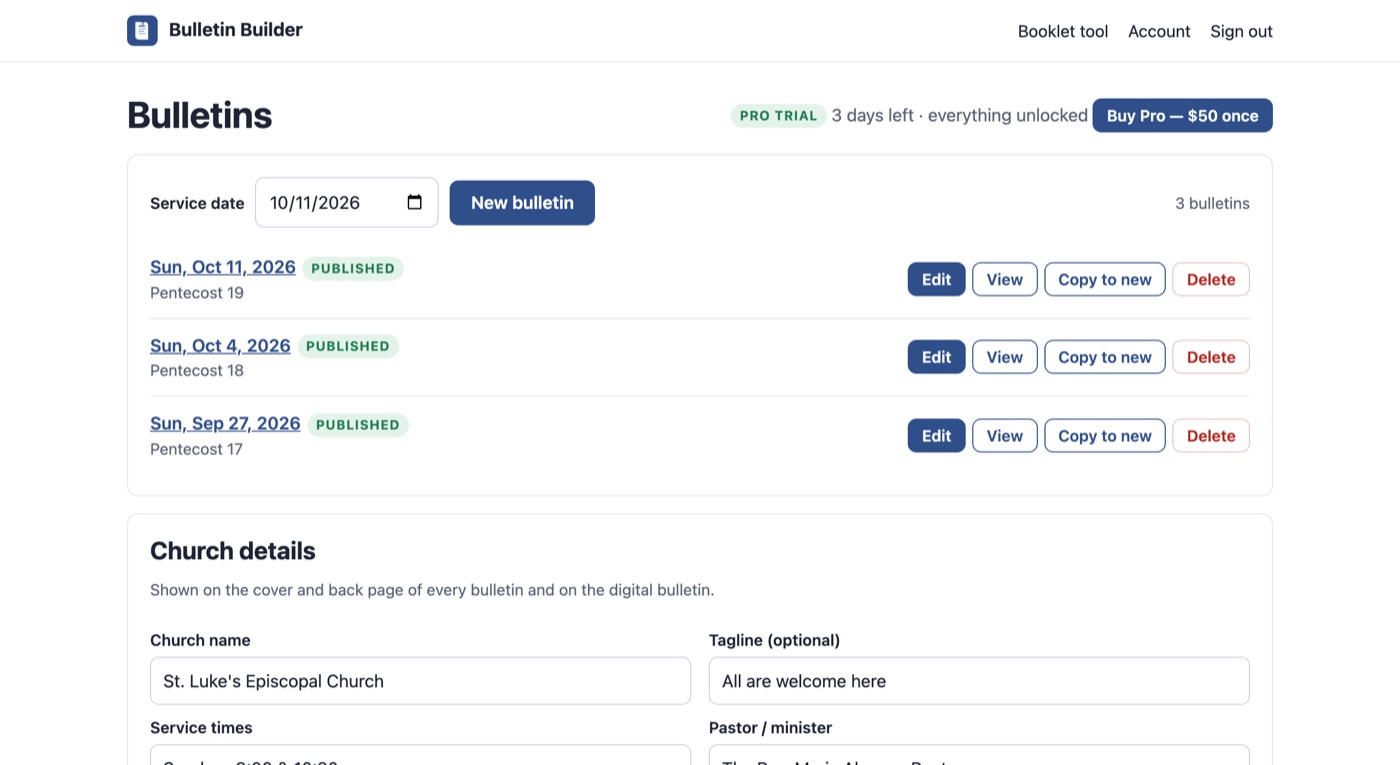Click the Bulletin Builder logo icon
Viewport: 1400px width, 765px height.
click(x=142, y=31)
